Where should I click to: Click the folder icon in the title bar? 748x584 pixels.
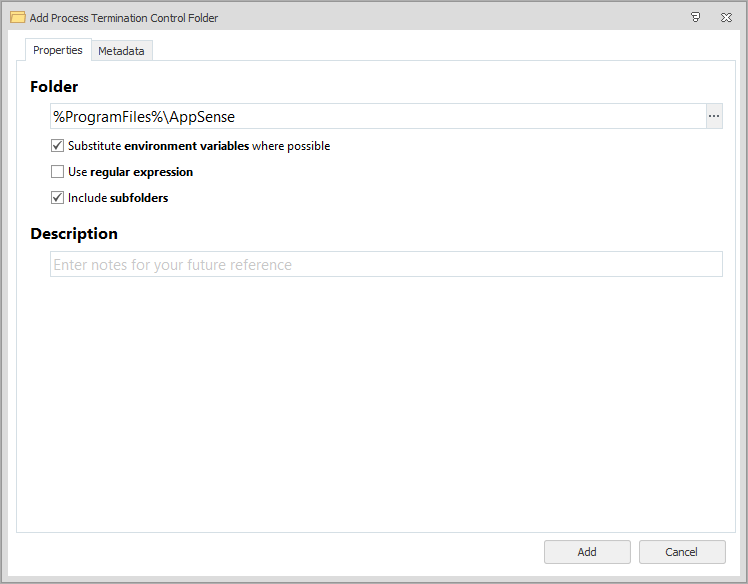pyautogui.click(x=17, y=17)
